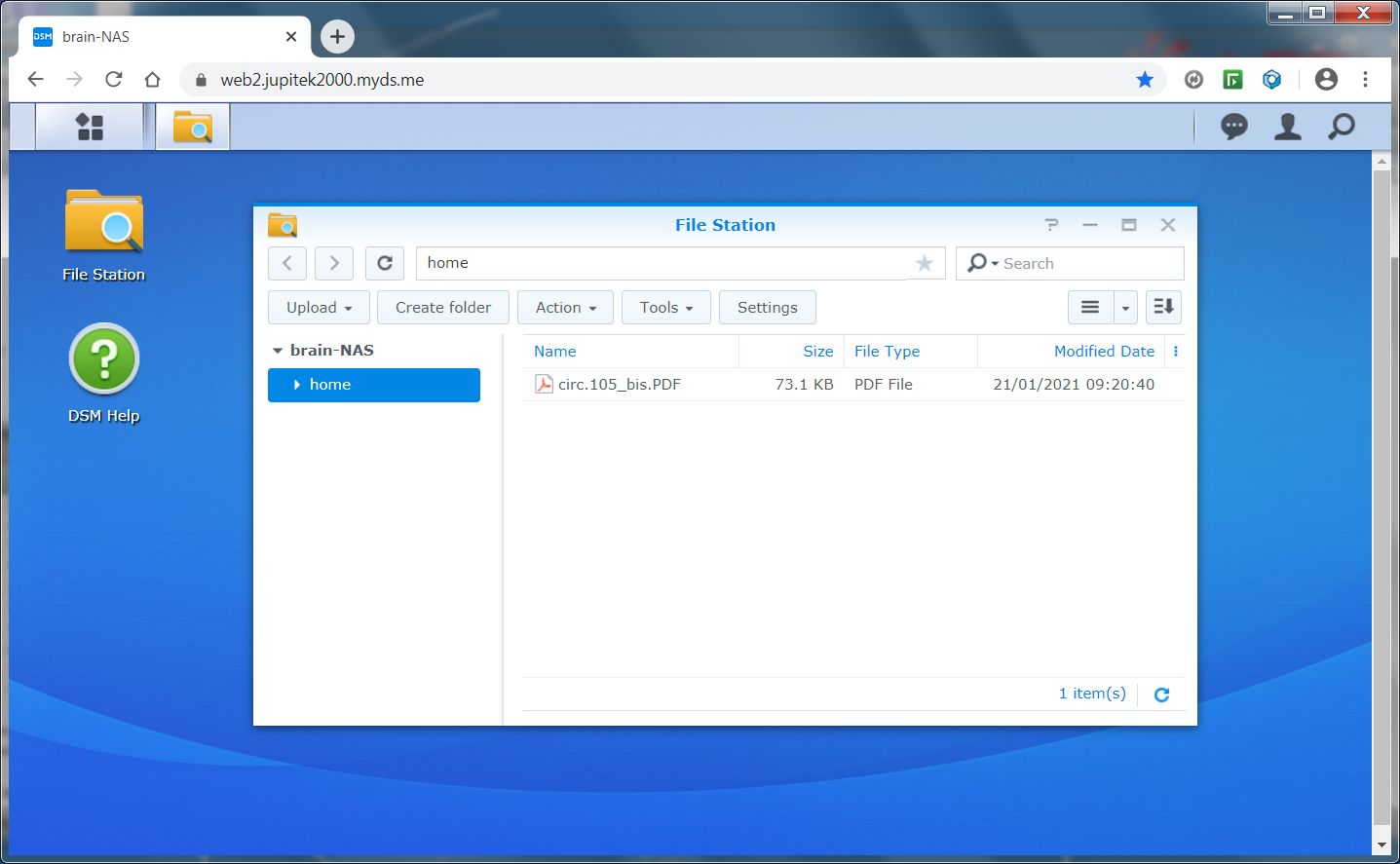Click File Station forward arrow
Image resolution: width=1400 pixels, height=864 pixels.
click(334, 263)
